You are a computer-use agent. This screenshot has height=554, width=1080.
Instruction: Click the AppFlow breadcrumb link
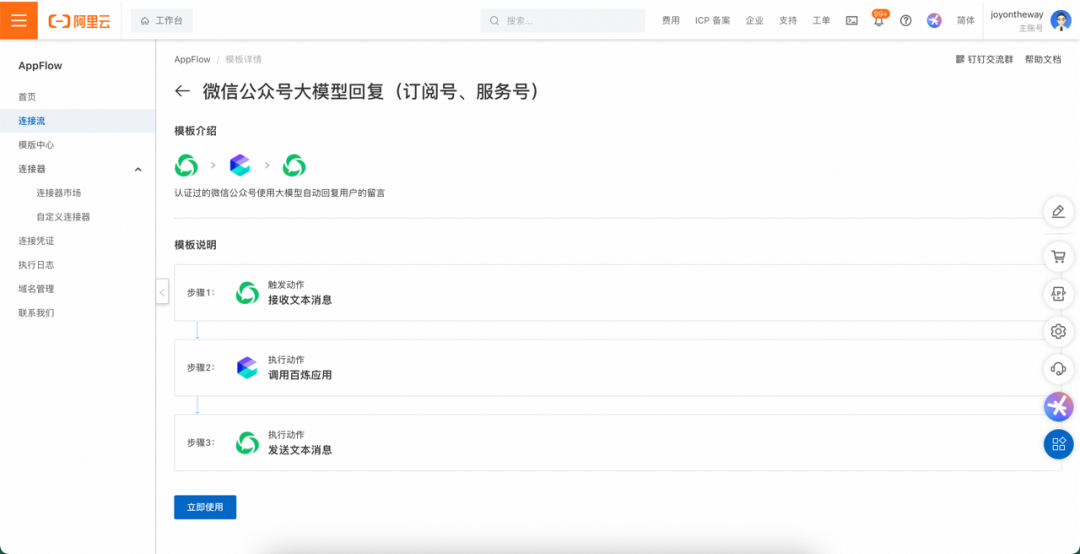point(192,59)
